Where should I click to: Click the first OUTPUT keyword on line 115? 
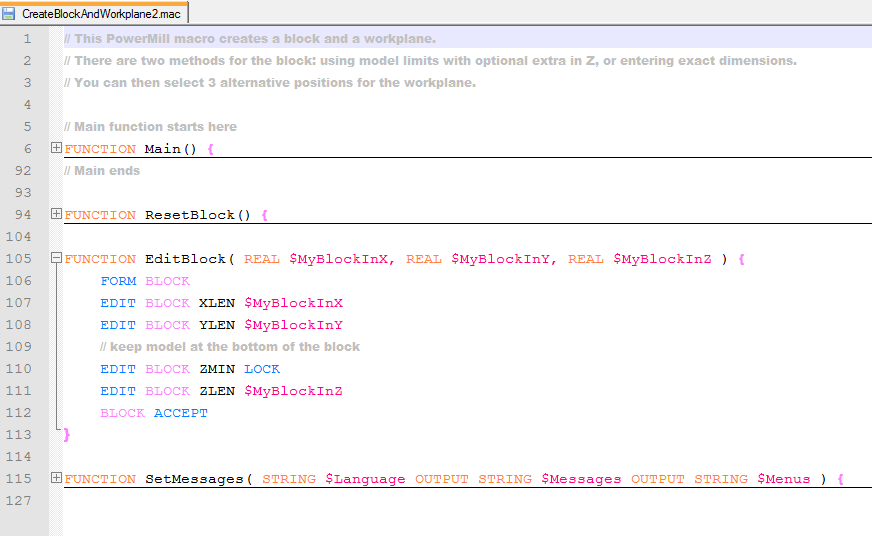[442, 479]
